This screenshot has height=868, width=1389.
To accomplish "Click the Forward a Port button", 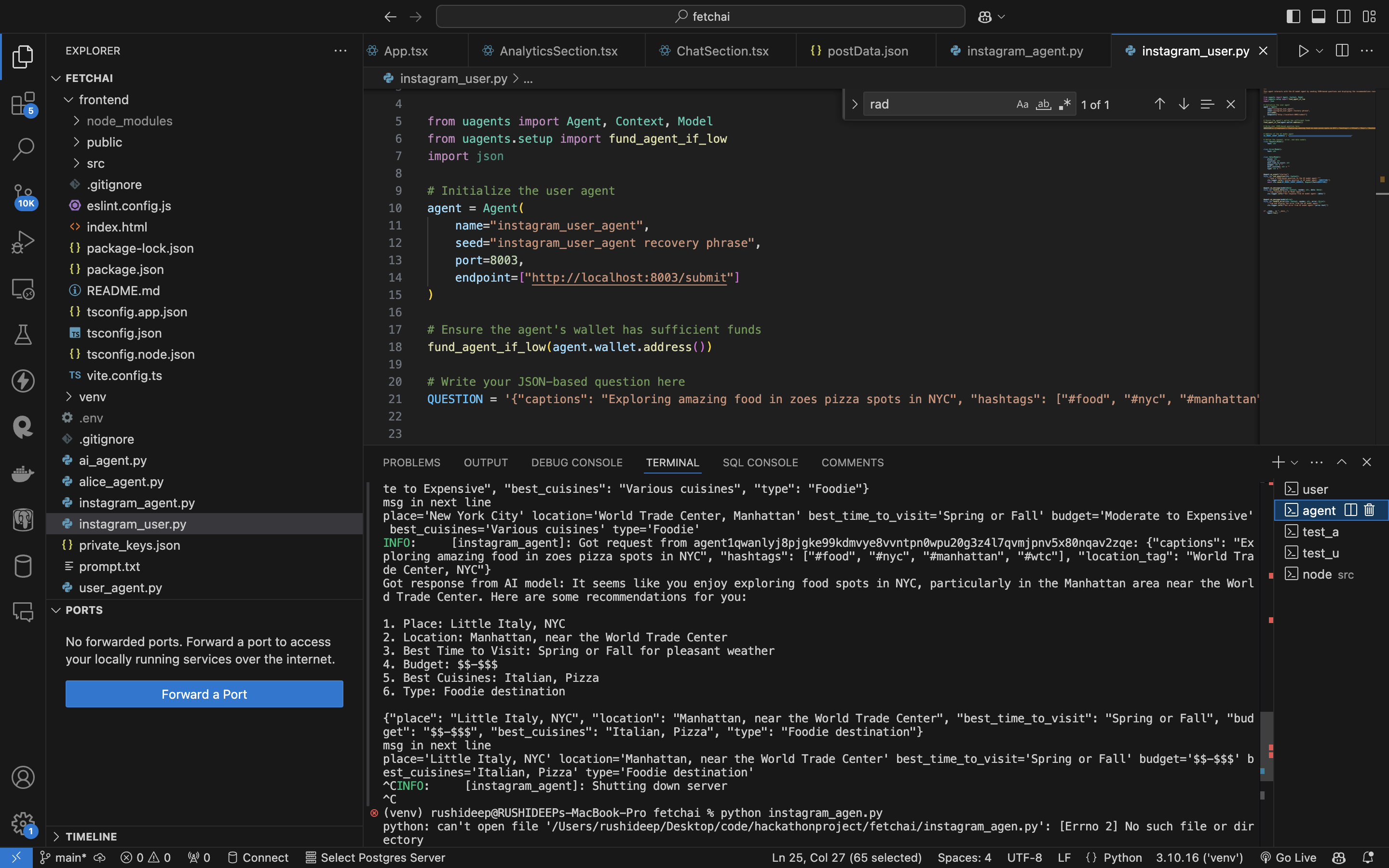I will pos(204,694).
